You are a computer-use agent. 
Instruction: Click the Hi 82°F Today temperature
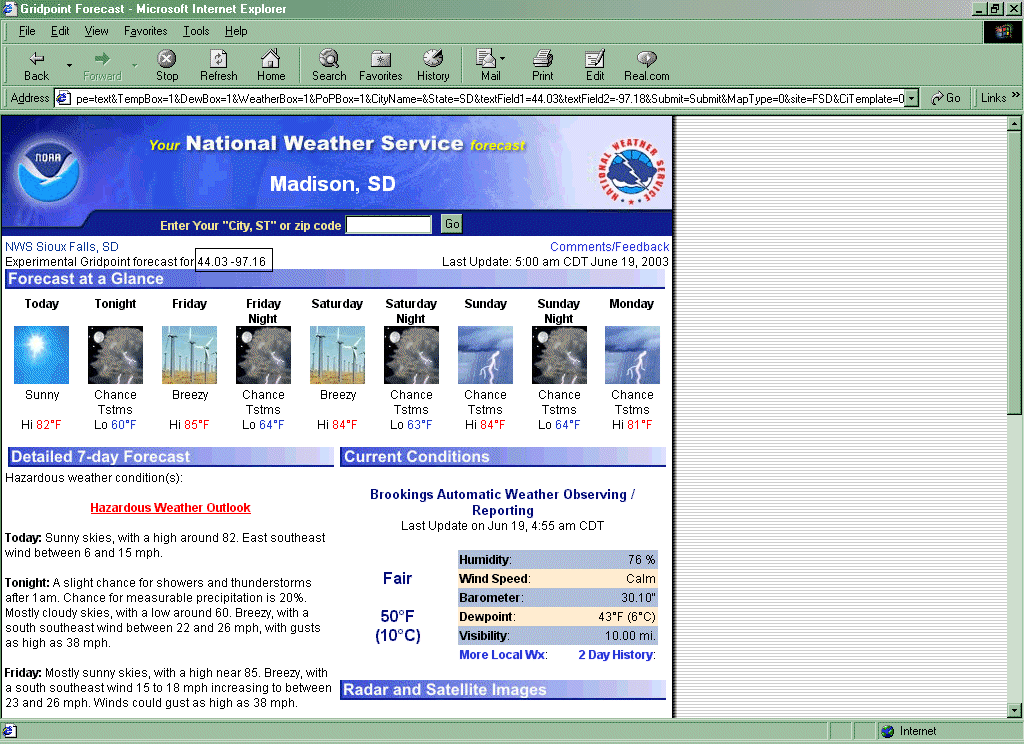point(41,425)
